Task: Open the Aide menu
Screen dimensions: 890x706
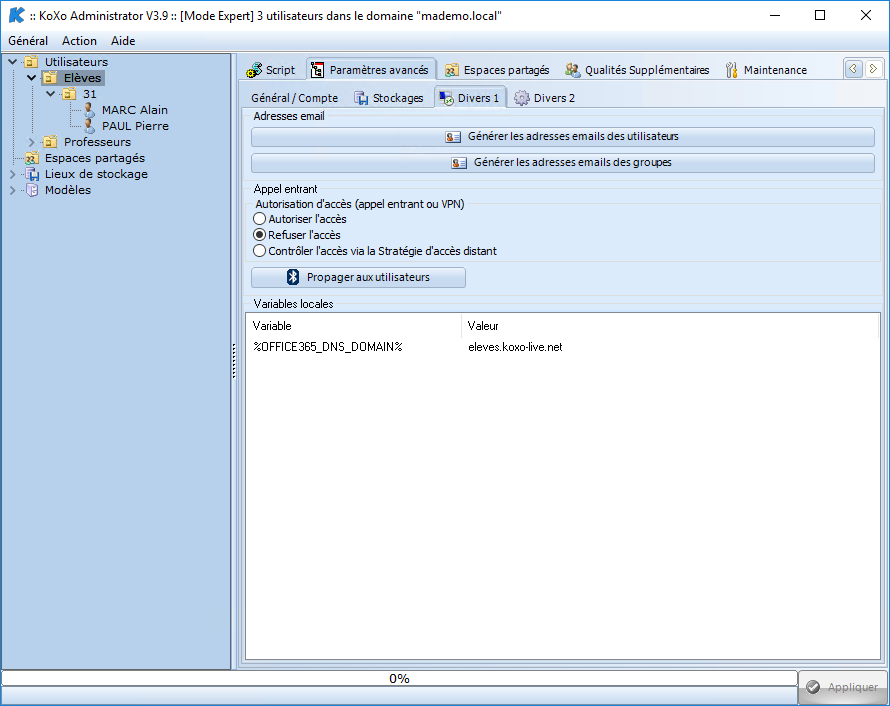Action: [x=123, y=41]
